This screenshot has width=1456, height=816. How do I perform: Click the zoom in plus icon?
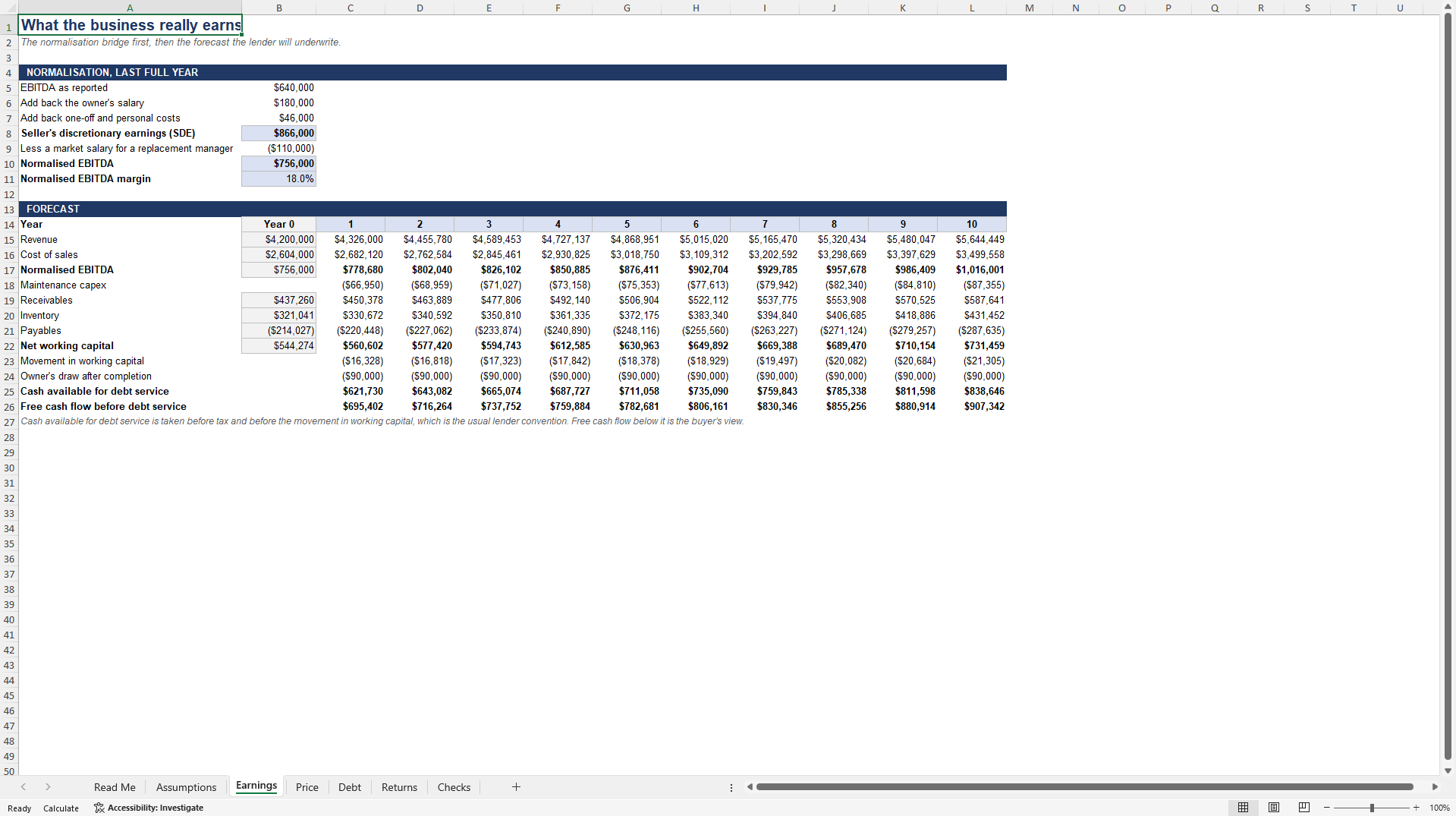click(1416, 808)
